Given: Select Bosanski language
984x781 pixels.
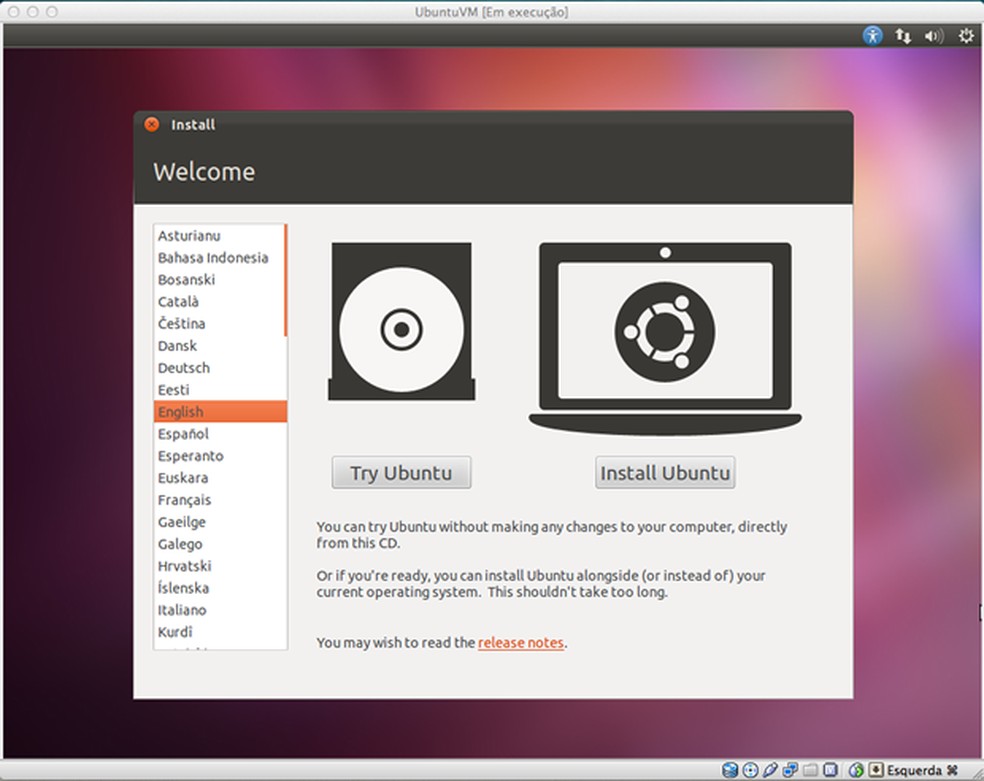Looking at the screenshot, I should 219,280.
